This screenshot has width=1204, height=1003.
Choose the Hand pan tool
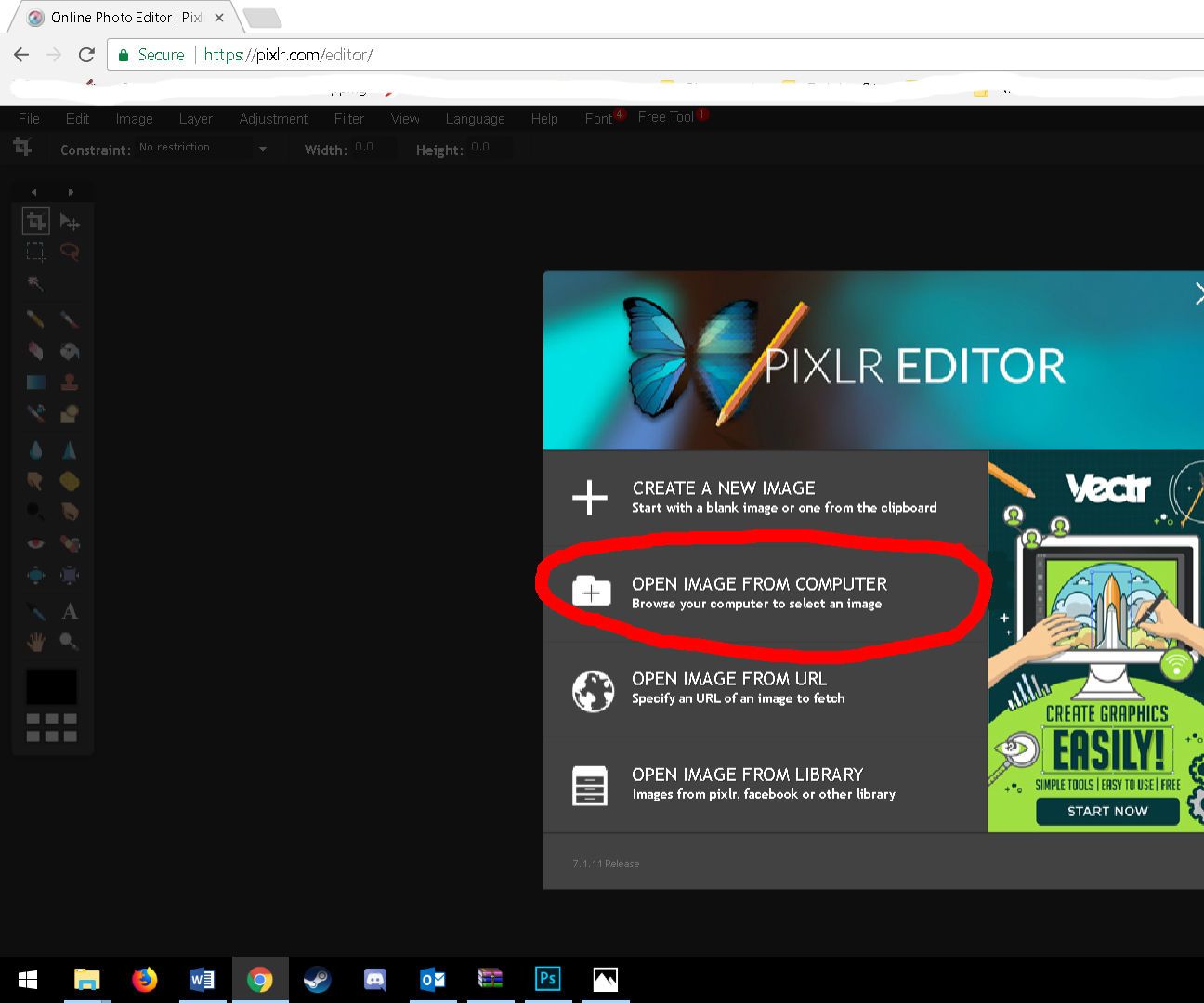[x=35, y=641]
